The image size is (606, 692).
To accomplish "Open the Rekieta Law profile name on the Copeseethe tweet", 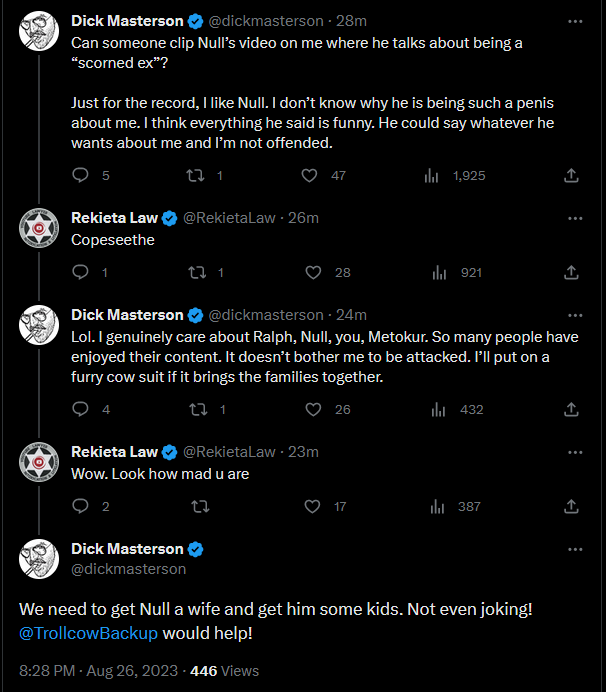I will pyautogui.click(x=116, y=217).
